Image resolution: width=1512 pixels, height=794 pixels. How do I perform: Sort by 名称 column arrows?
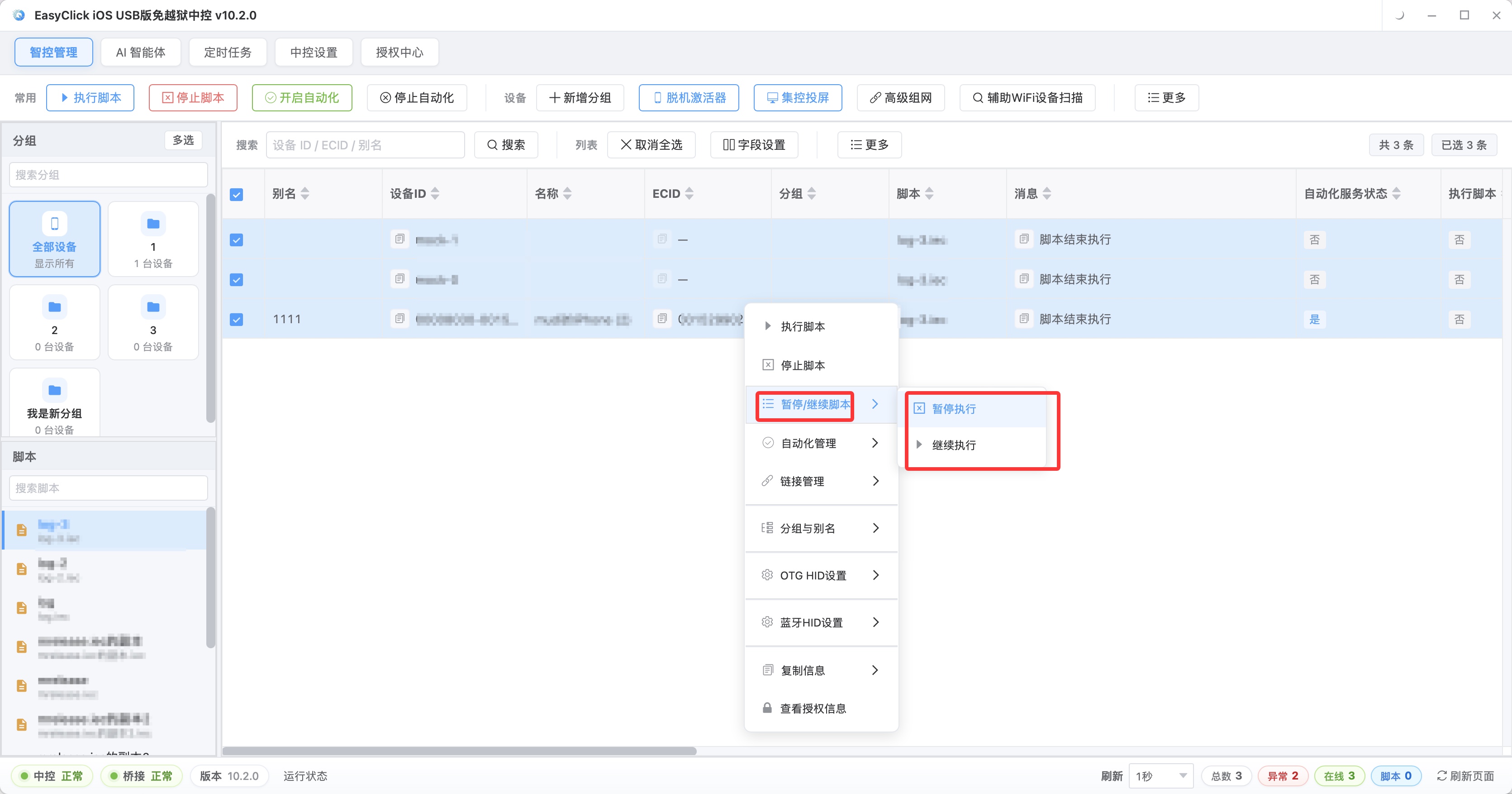(x=567, y=194)
